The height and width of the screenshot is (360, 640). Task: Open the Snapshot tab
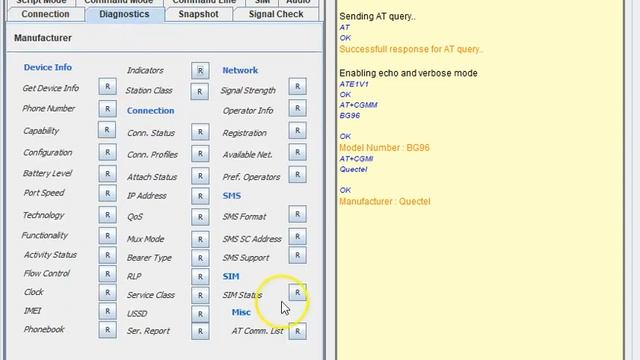click(x=198, y=14)
